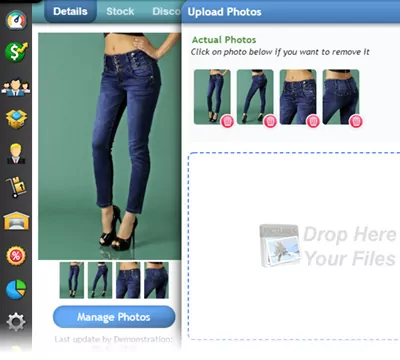Delete the third waist close-up photo
400x360 pixels.
313,121
